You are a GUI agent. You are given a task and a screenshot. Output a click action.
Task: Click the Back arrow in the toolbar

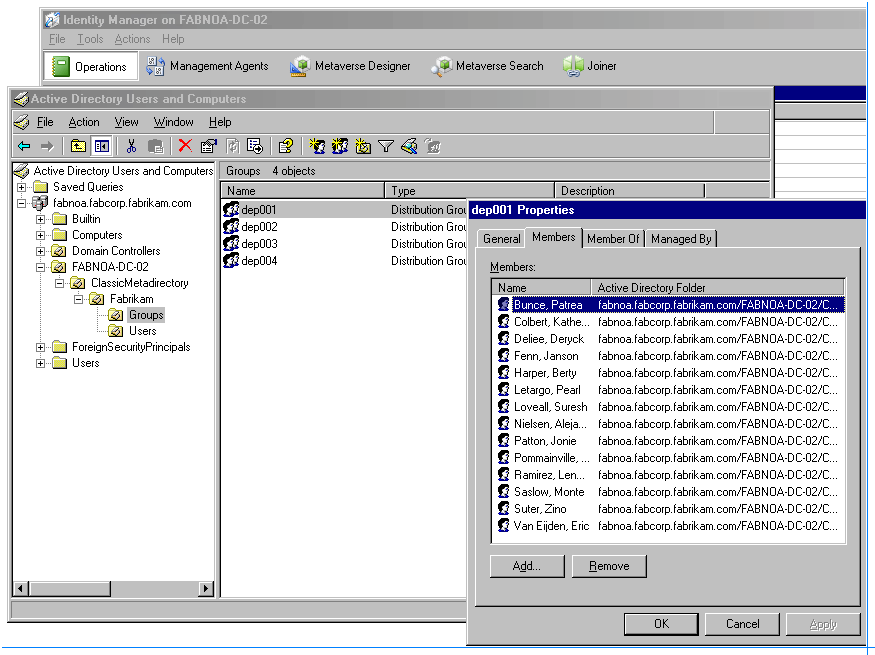coord(24,146)
